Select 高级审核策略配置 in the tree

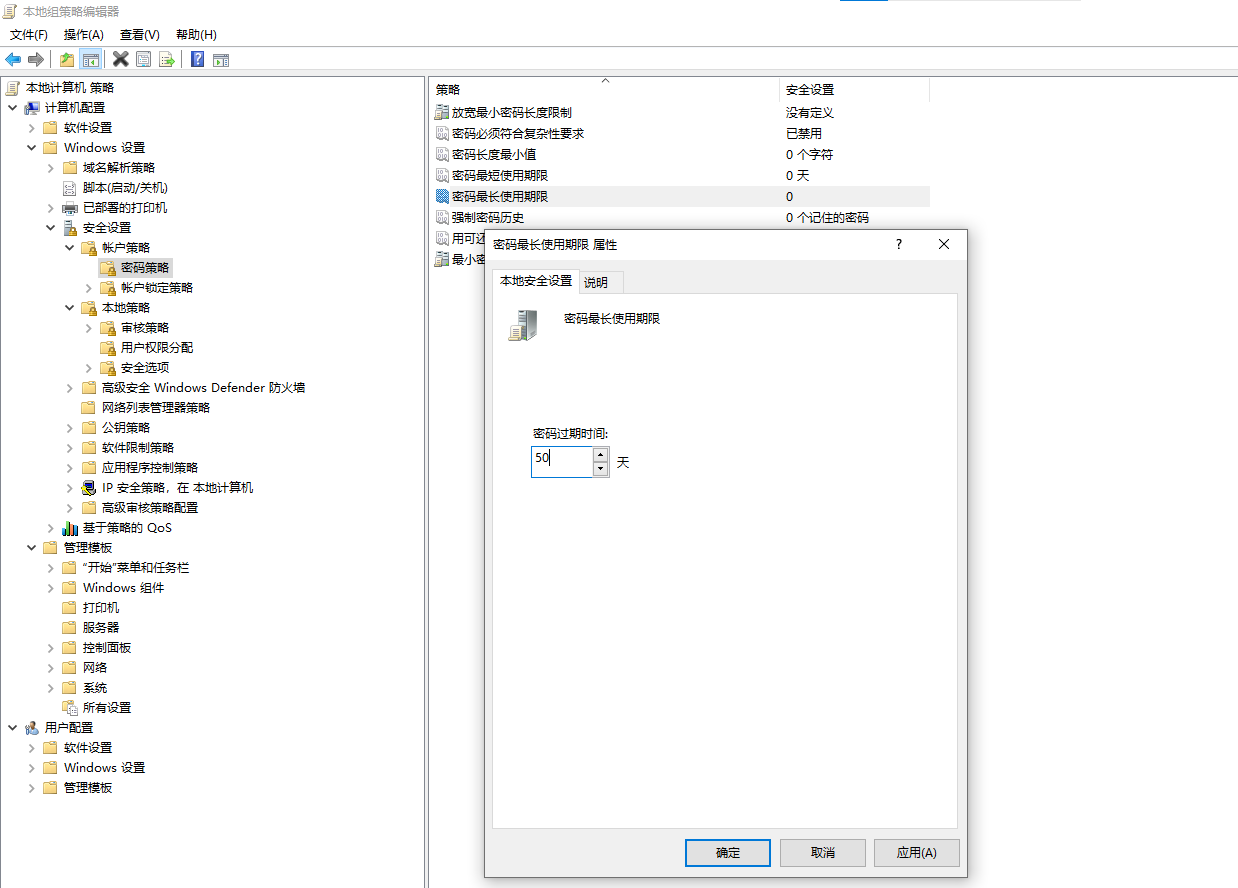(150, 507)
